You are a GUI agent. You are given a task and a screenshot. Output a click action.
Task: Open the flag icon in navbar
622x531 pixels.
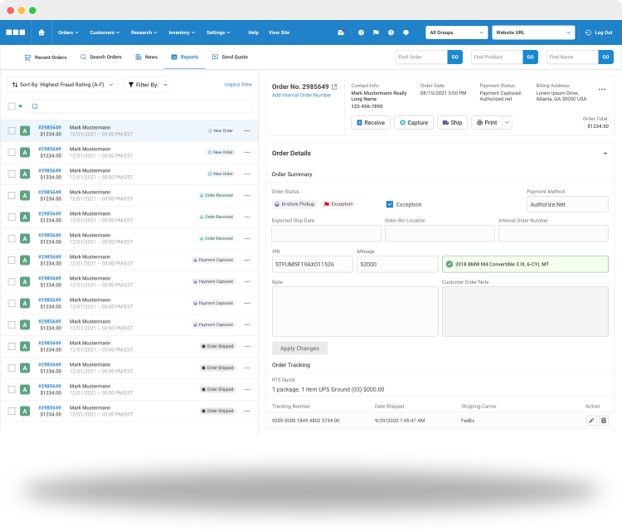tap(376, 33)
